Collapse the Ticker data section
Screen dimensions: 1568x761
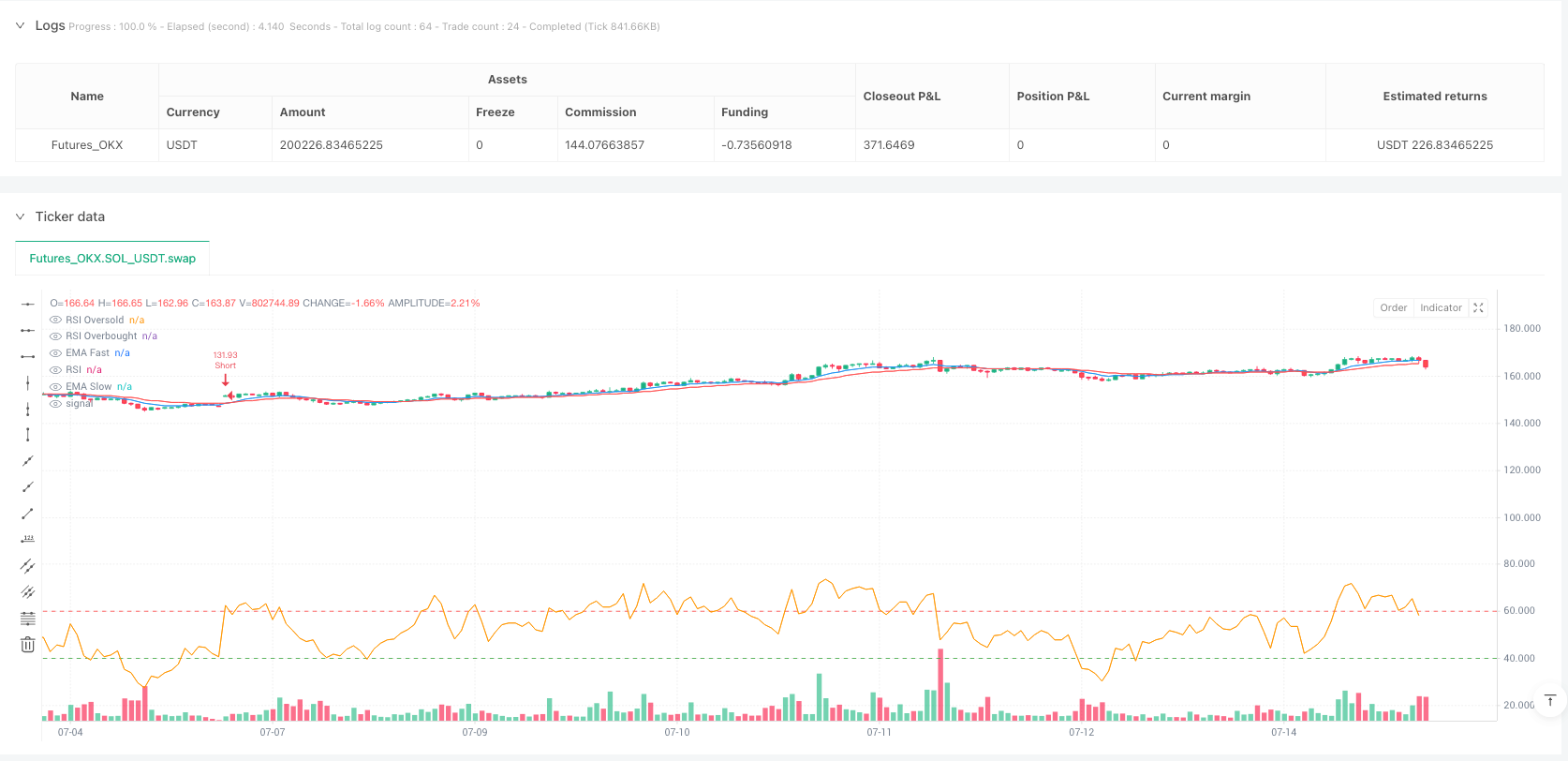coord(20,216)
